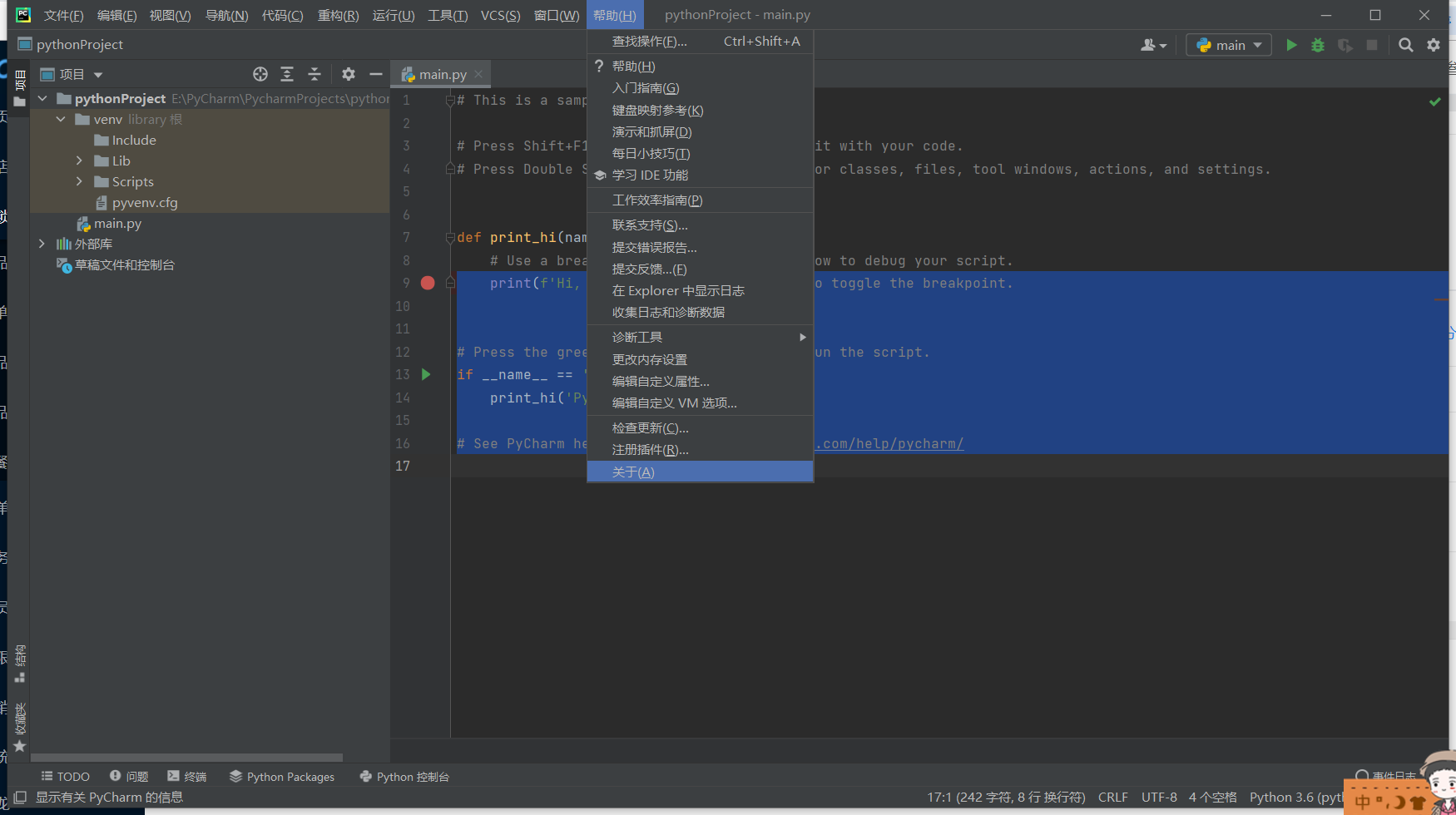Open the Python Packages tool window
1456x815 pixels.
(x=282, y=776)
